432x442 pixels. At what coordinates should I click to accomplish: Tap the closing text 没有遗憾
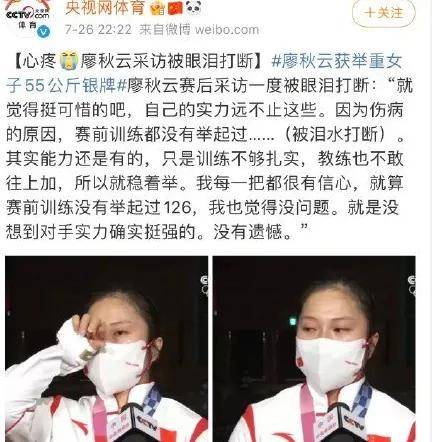pyautogui.click(x=253, y=232)
